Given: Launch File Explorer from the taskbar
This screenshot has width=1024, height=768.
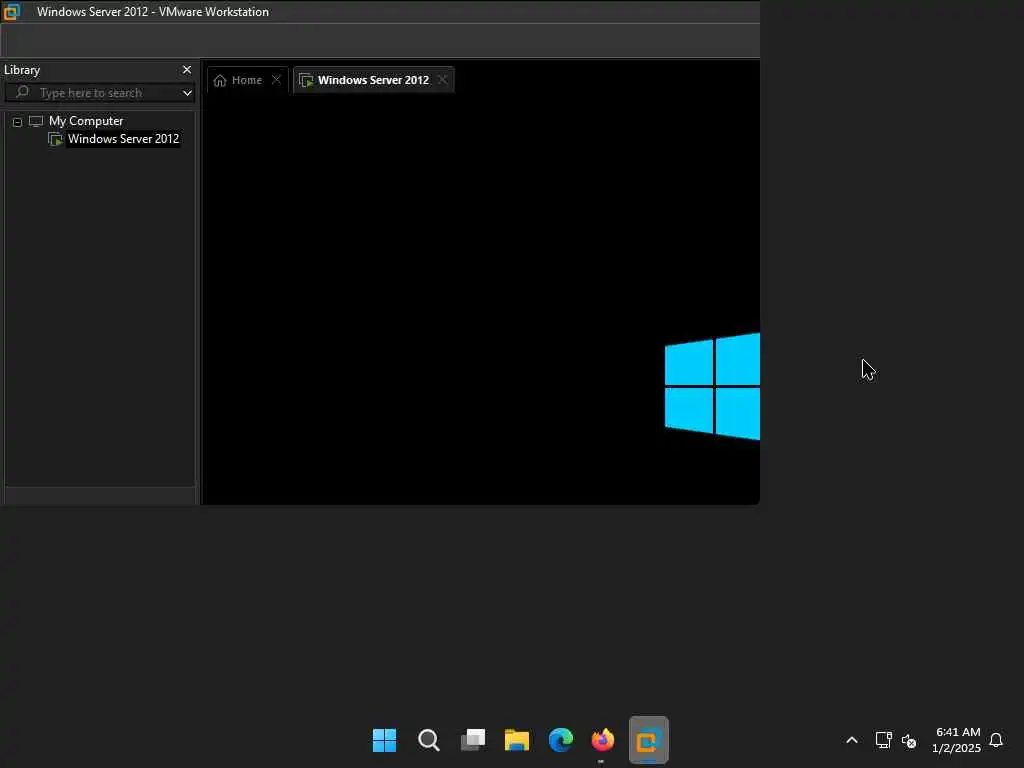Looking at the screenshot, I should click(517, 740).
